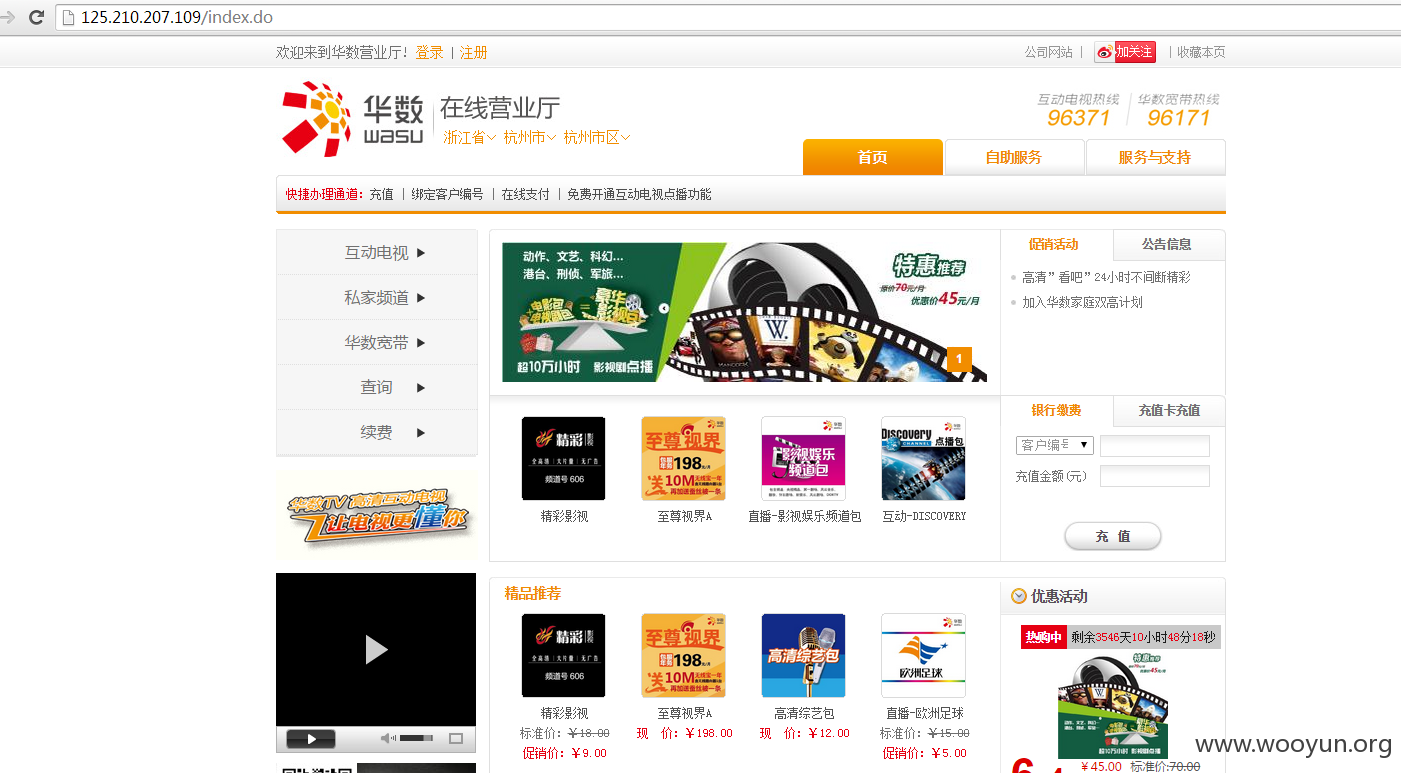Click the Weibo 加关注 follow icon
Image resolution: width=1401 pixels, height=773 pixels.
(x=1125, y=52)
